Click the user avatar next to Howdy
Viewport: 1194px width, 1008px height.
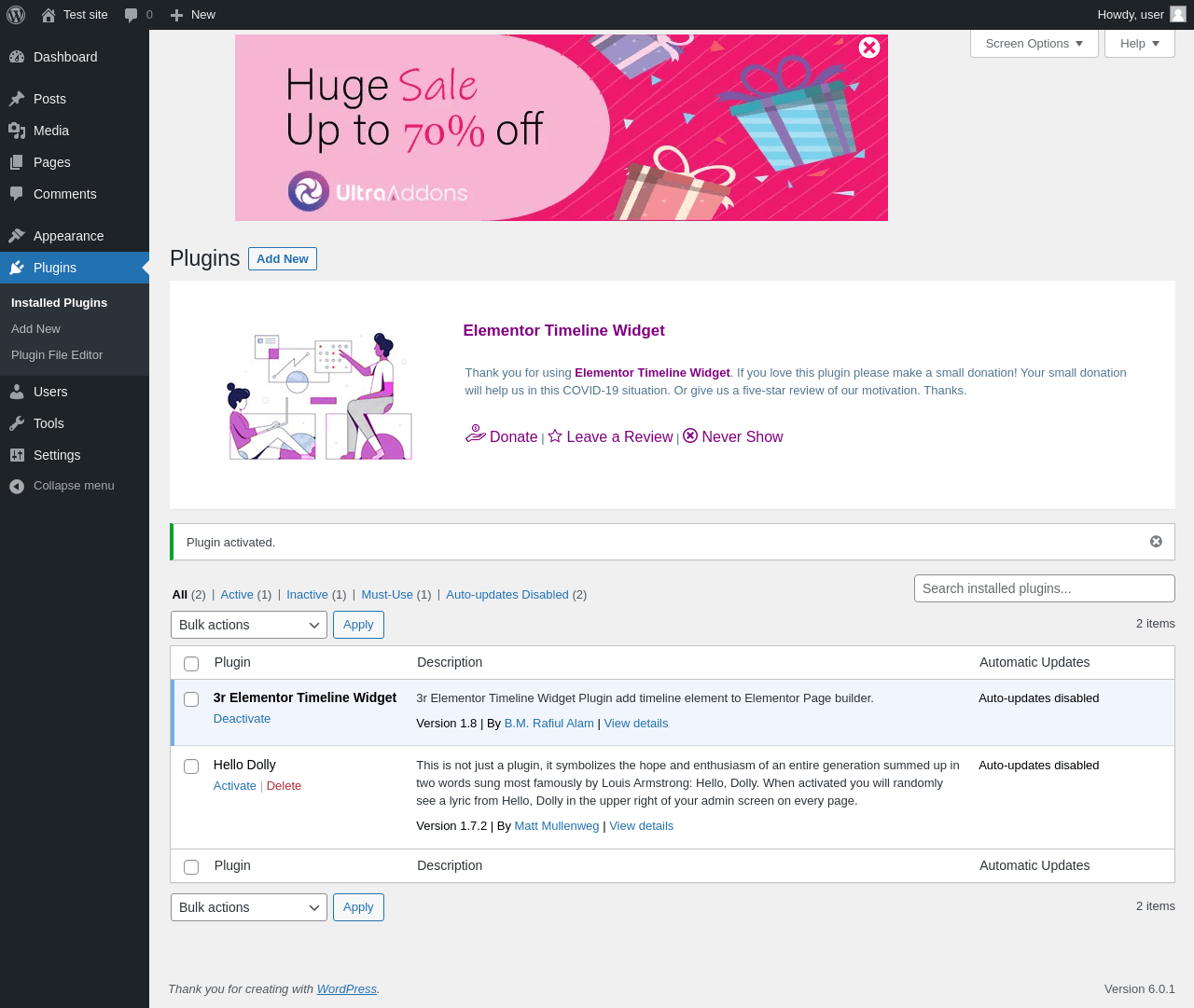(1178, 15)
